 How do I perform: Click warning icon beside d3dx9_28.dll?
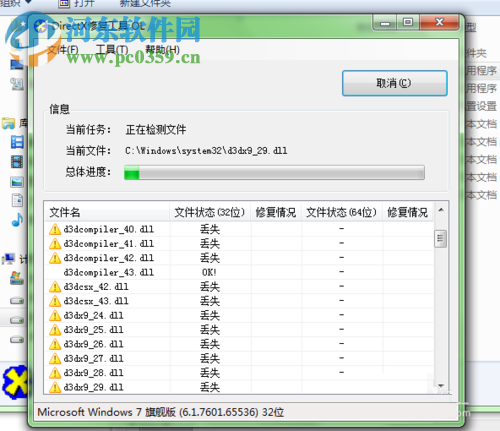(55, 373)
